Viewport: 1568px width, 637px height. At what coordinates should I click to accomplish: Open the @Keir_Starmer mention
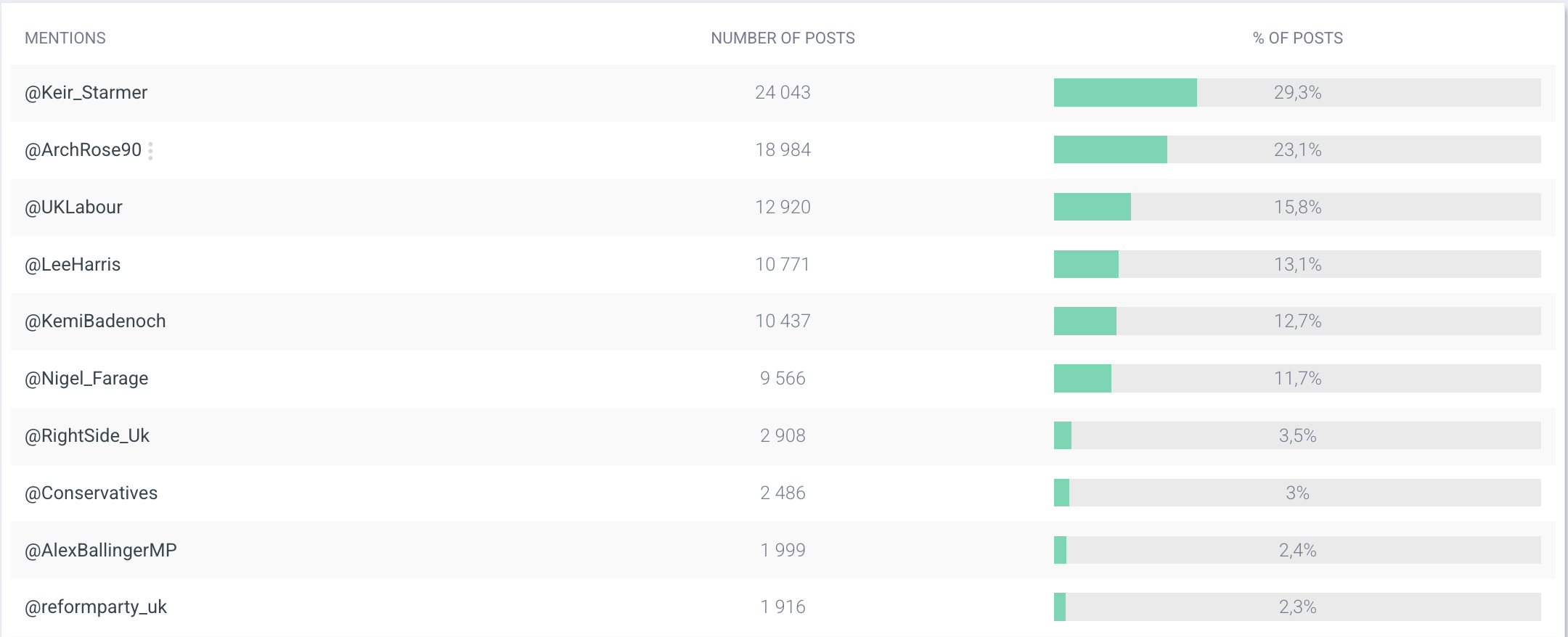click(x=86, y=93)
